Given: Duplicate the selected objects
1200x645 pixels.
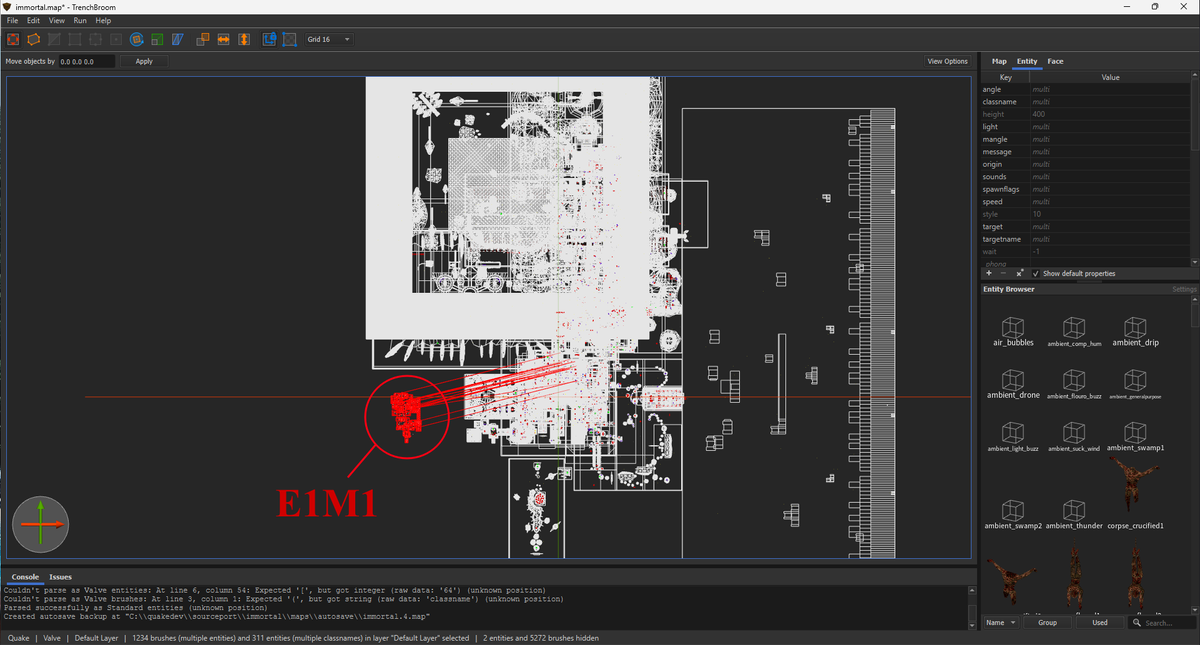Looking at the screenshot, I should coord(203,39).
